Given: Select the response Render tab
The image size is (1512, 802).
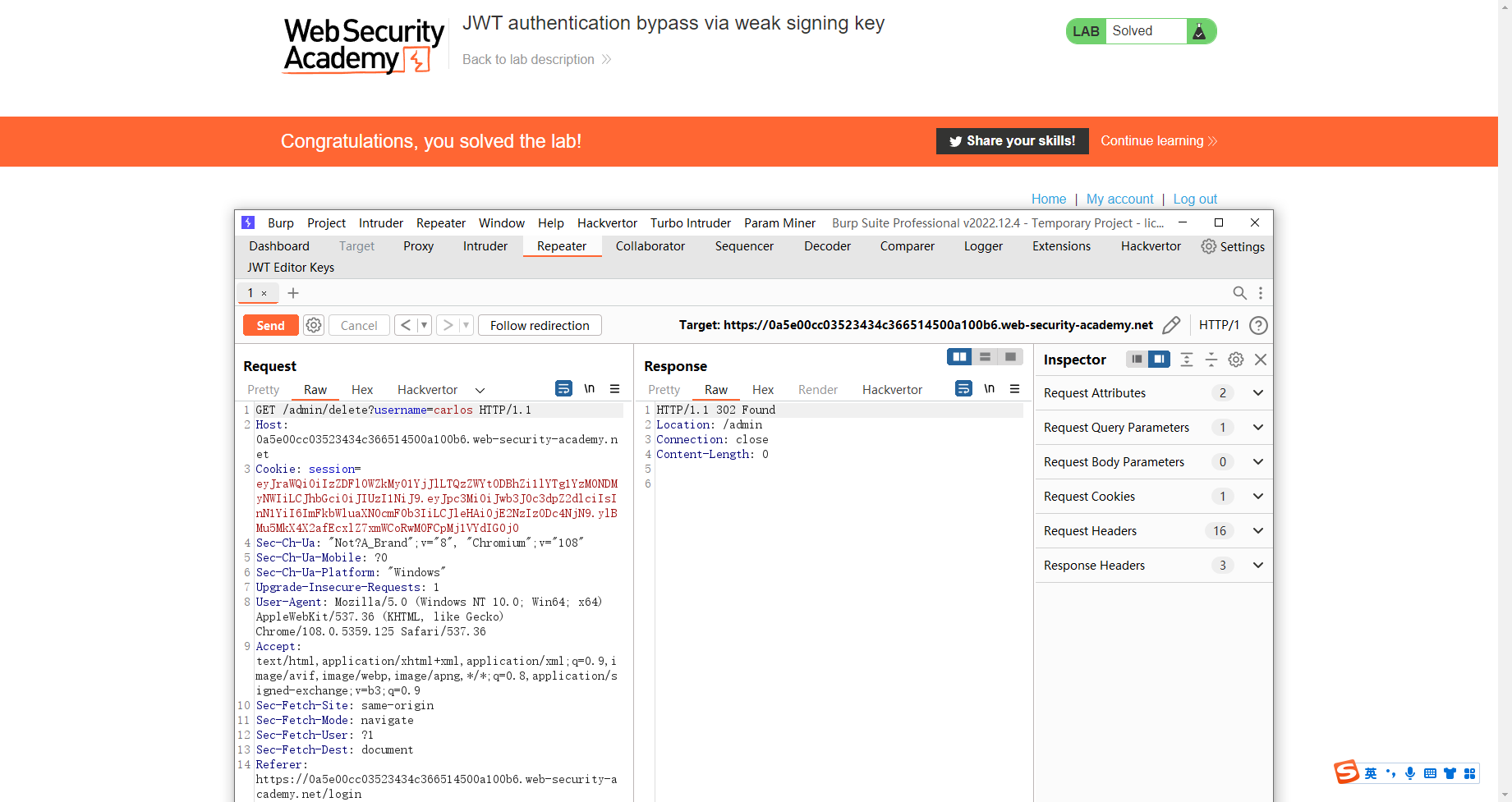Looking at the screenshot, I should coord(818,390).
